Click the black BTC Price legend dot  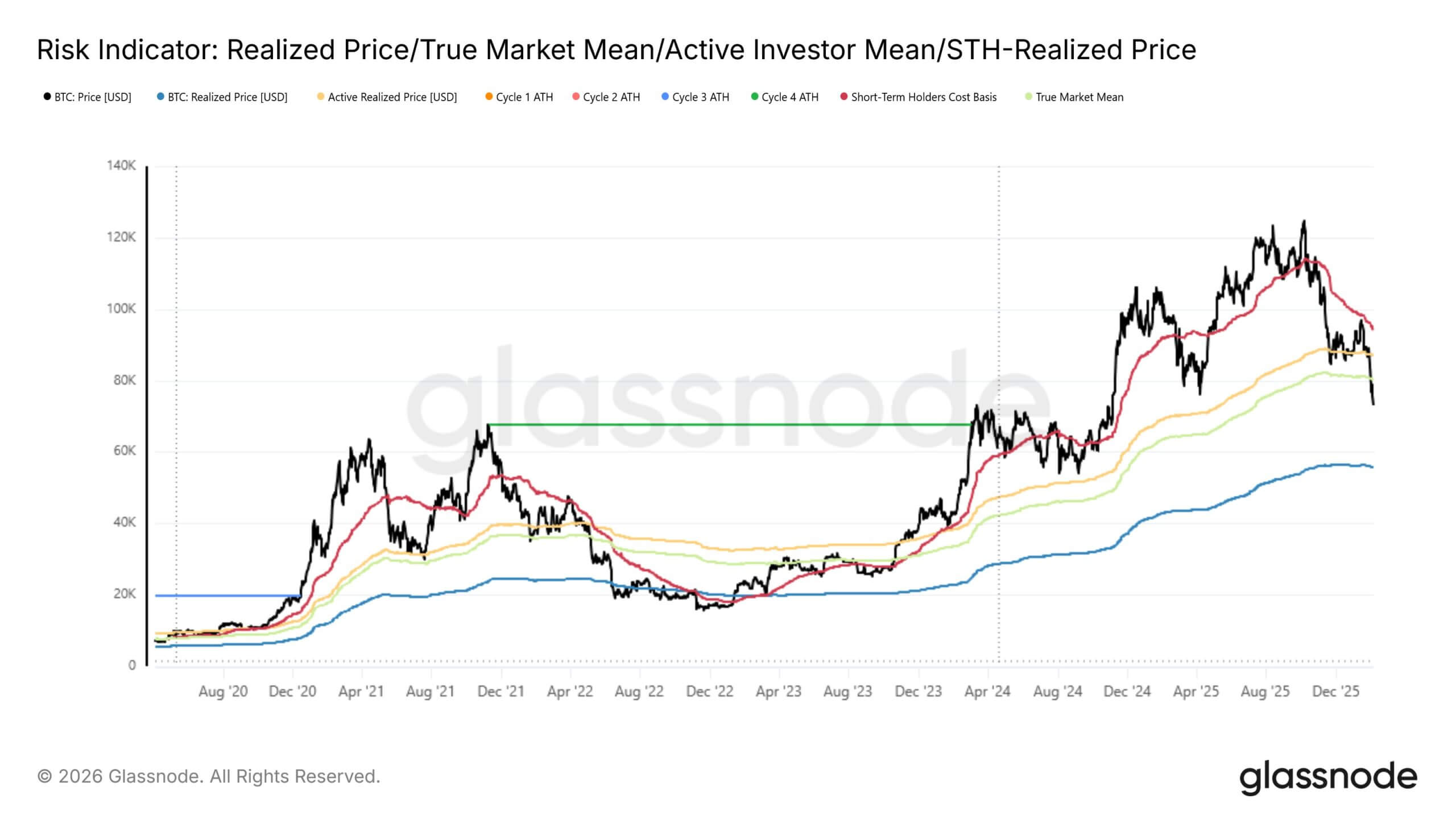[x=47, y=97]
